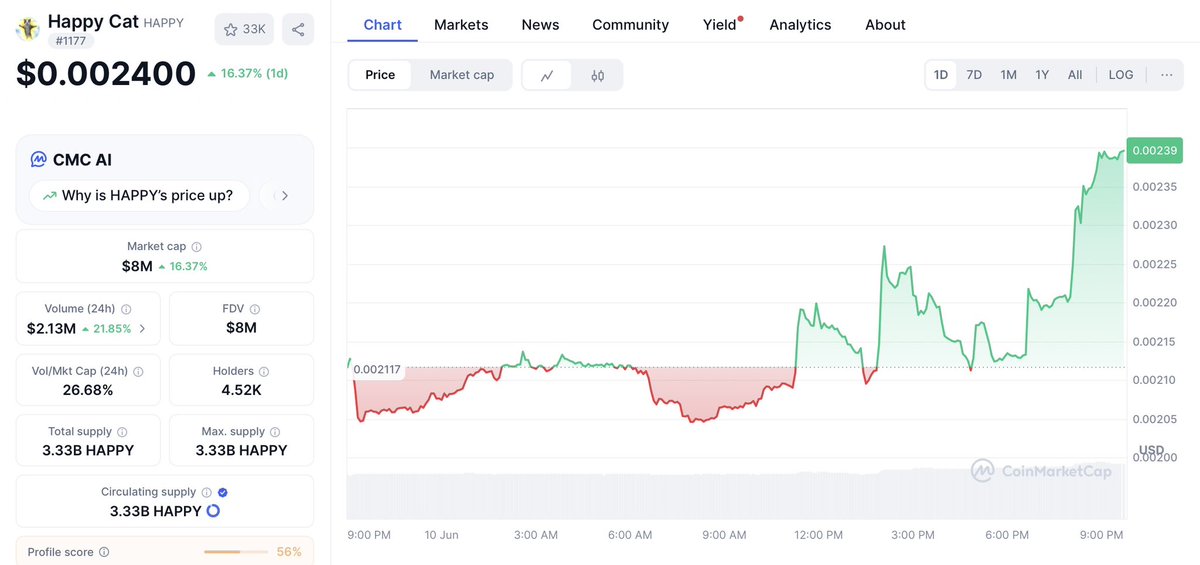This screenshot has height=565, width=1200.
Task: Select Market cap chart toggle
Action: click(462, 75)
